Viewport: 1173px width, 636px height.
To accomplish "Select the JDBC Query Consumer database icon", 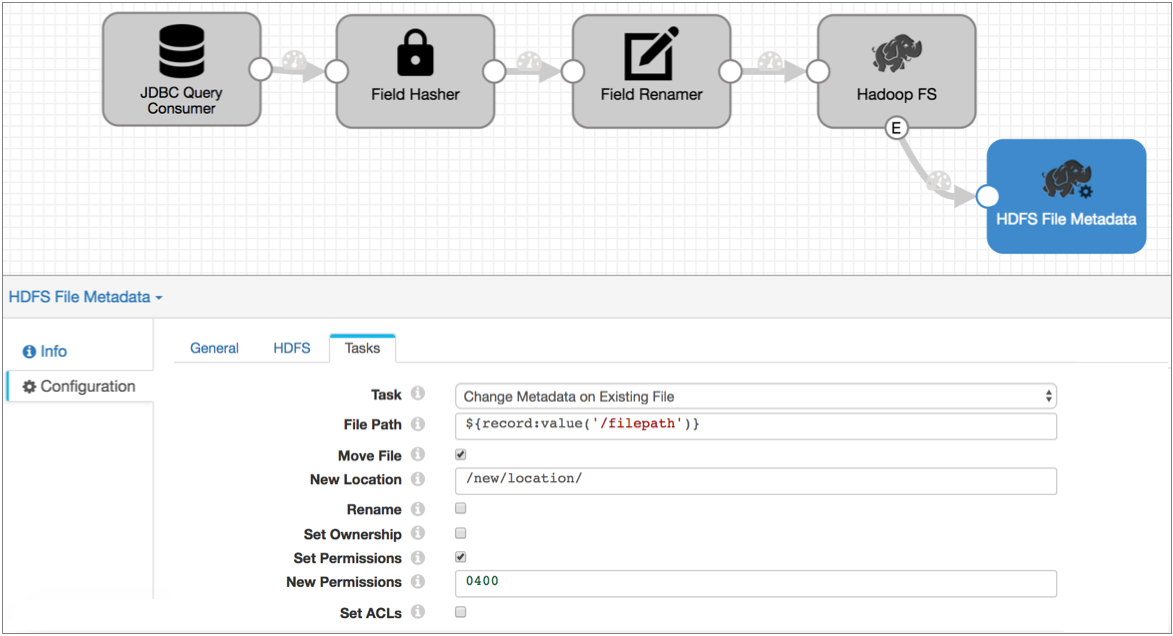I will pos(181,51).
